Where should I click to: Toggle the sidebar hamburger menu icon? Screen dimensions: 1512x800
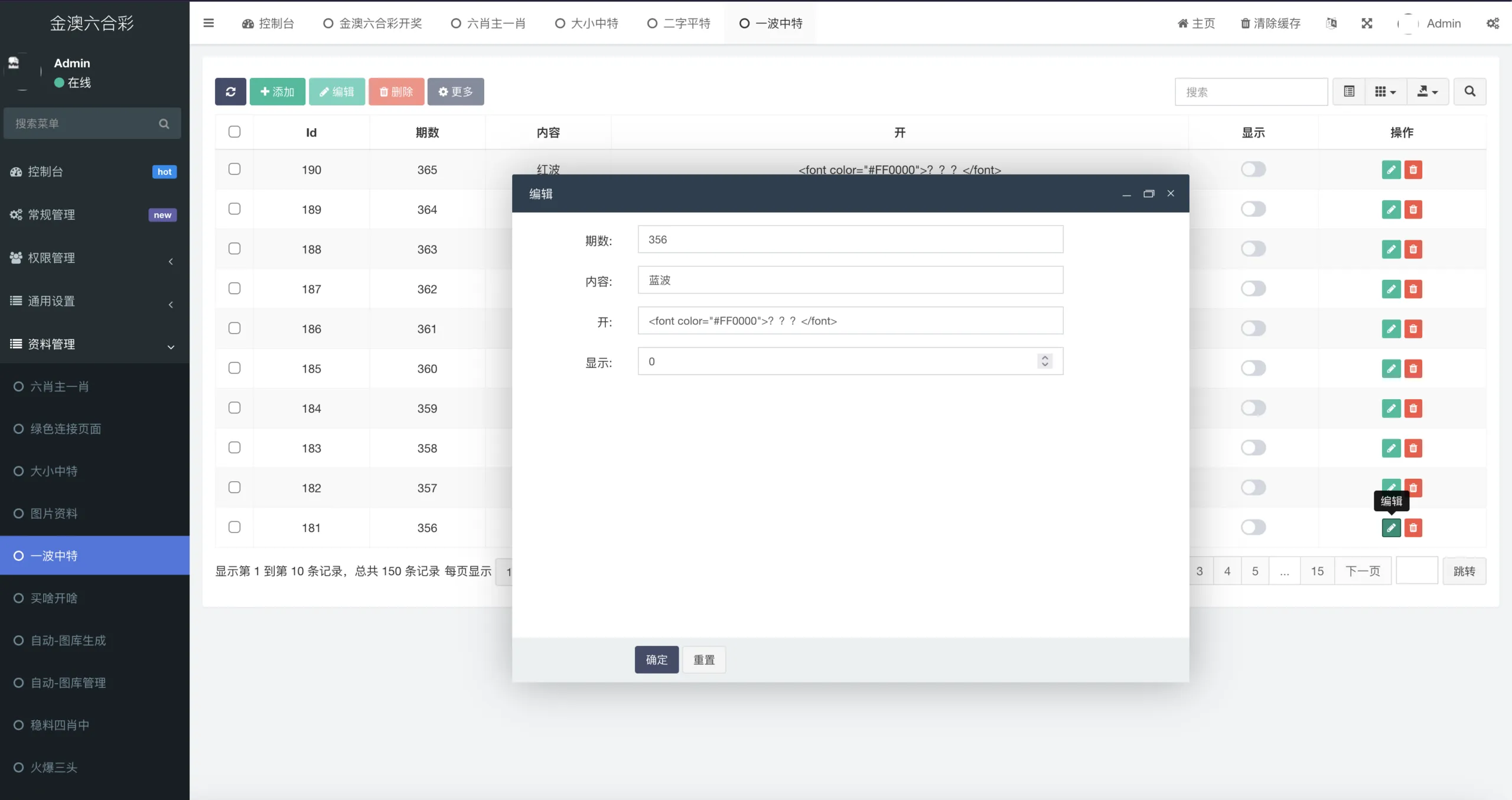click(208, 23)
